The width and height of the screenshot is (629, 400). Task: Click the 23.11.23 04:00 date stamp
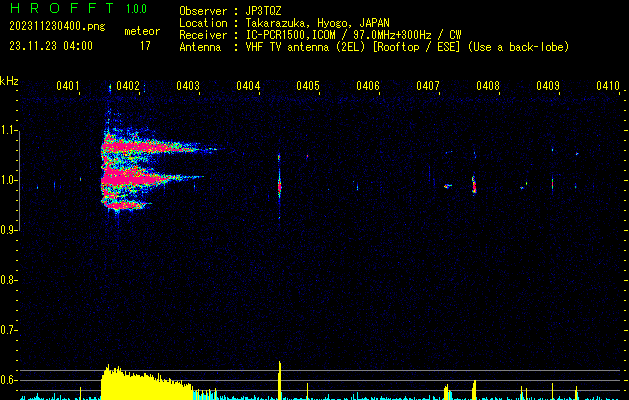click(x=51, y=46)
